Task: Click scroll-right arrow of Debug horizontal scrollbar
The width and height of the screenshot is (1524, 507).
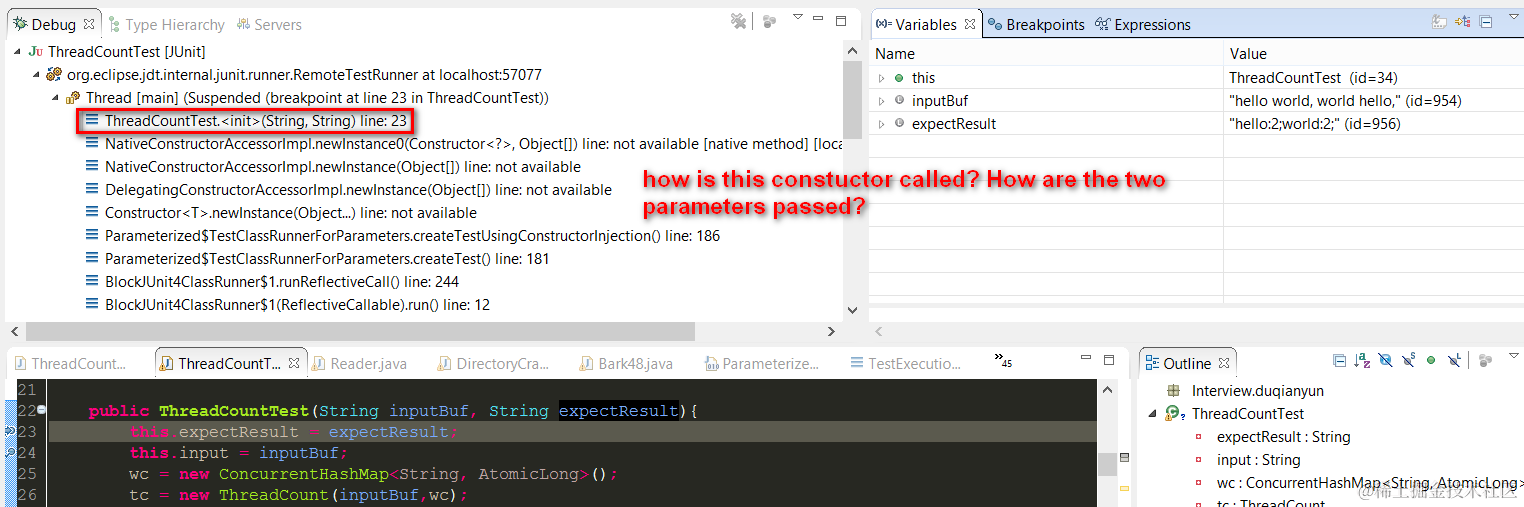Action: click(x=831, y=331)
